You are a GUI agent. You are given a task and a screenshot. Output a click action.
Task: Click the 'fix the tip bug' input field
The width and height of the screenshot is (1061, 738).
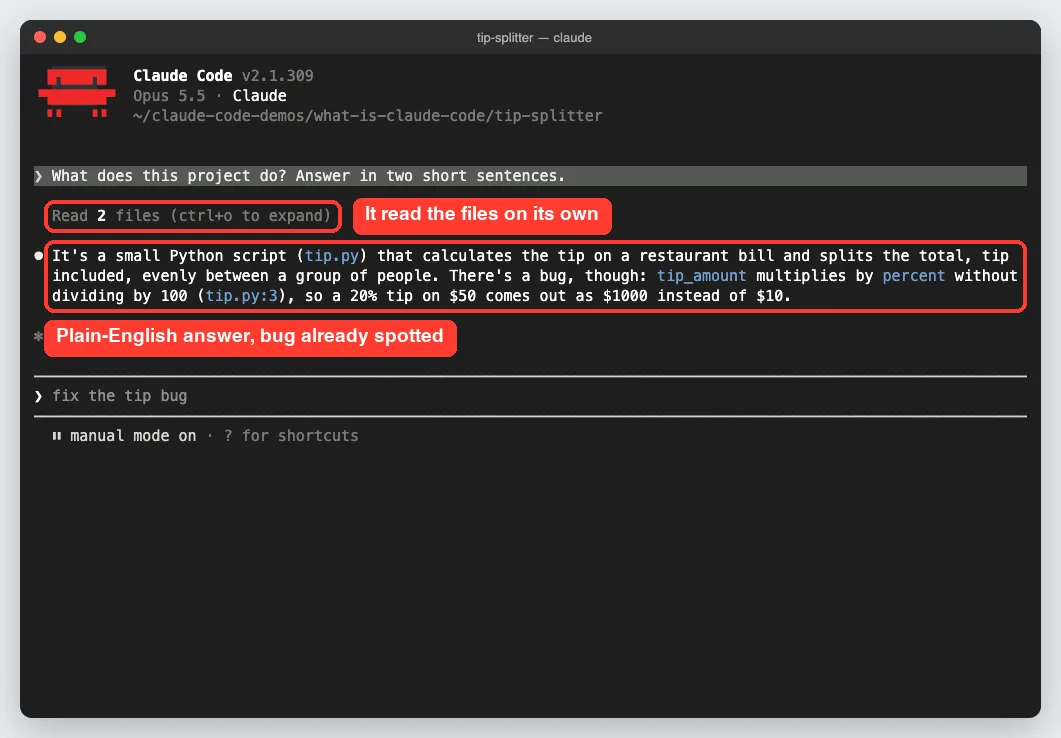click(530, 396)
